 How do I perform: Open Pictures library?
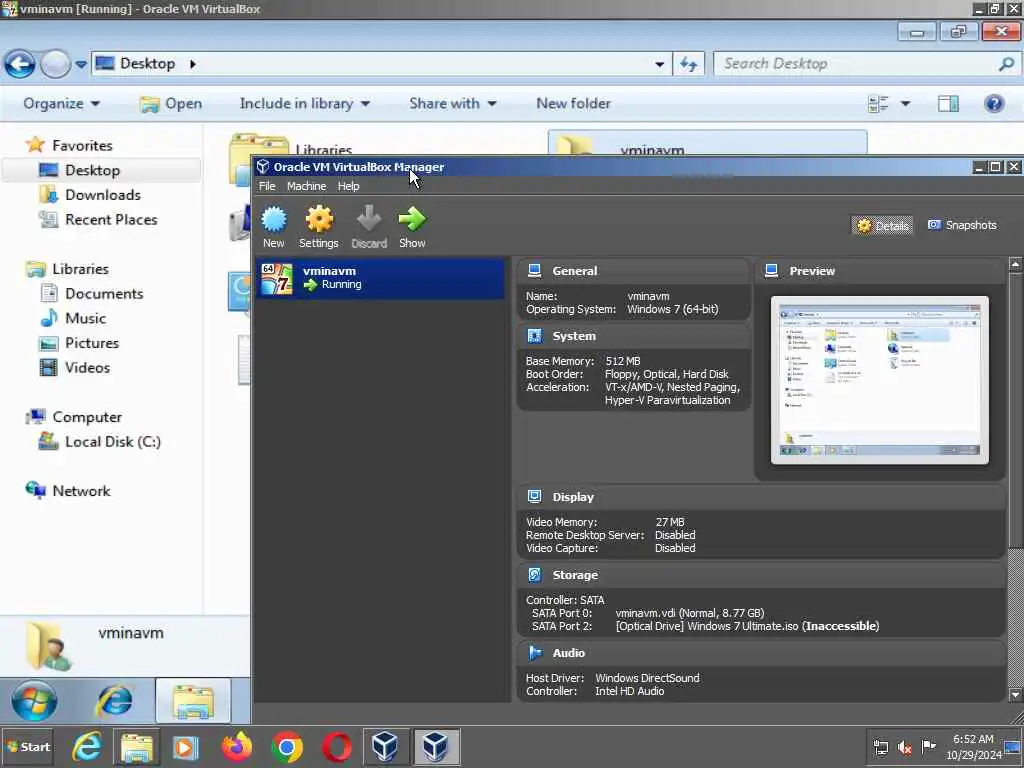[91, 343]
